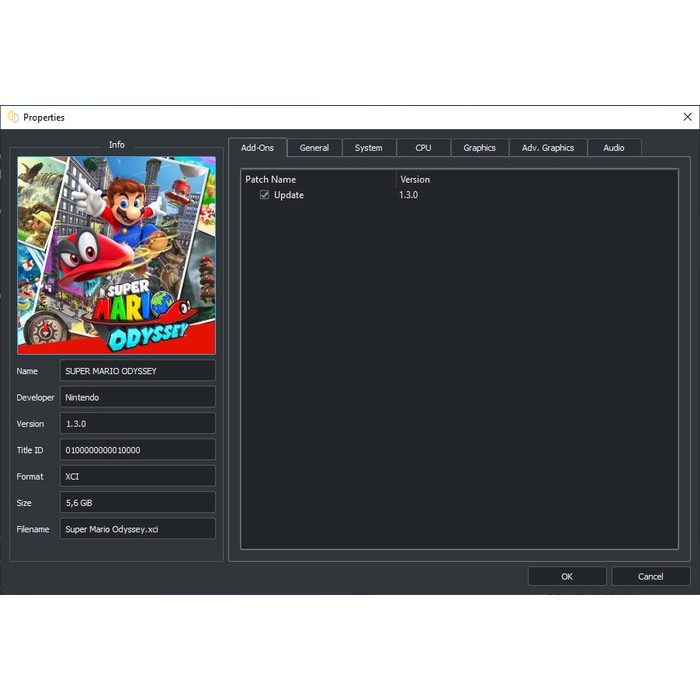Close the Properties dialog window
Image resolution: width=700 pixels, height=700 pixels.
pyautogui.click(x=687, y=117)
